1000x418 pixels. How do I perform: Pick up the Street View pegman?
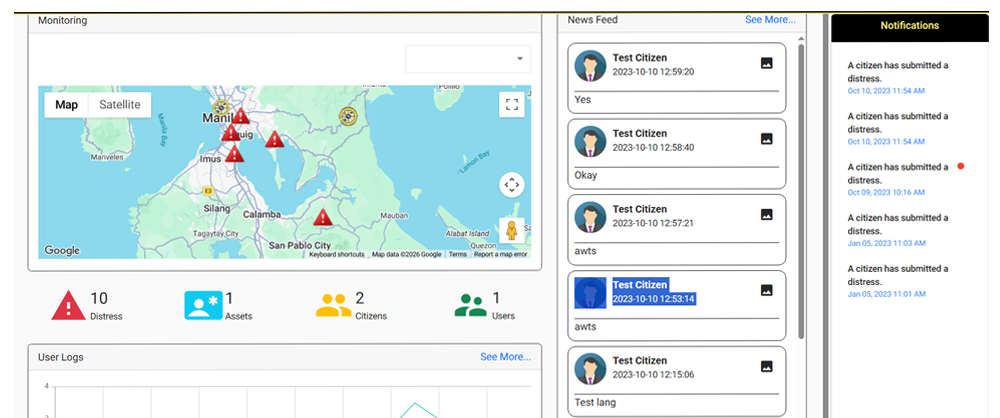511,230
